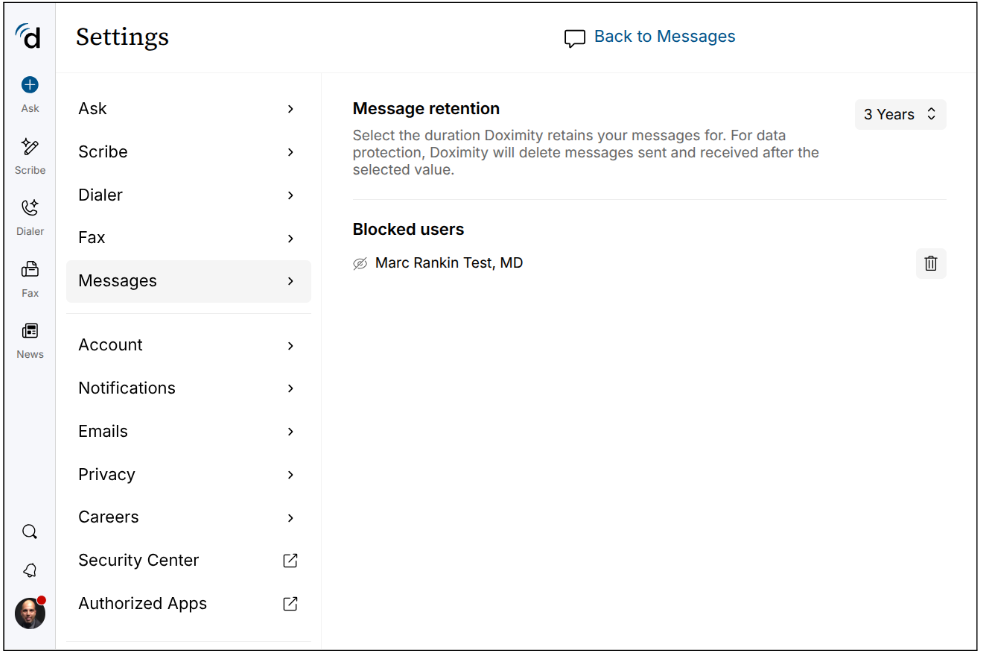The width and height of the screenshot is (982, 654).
Task: Open News icon in the sidebar
Action: pyautogui.click(x=29, y=331)
